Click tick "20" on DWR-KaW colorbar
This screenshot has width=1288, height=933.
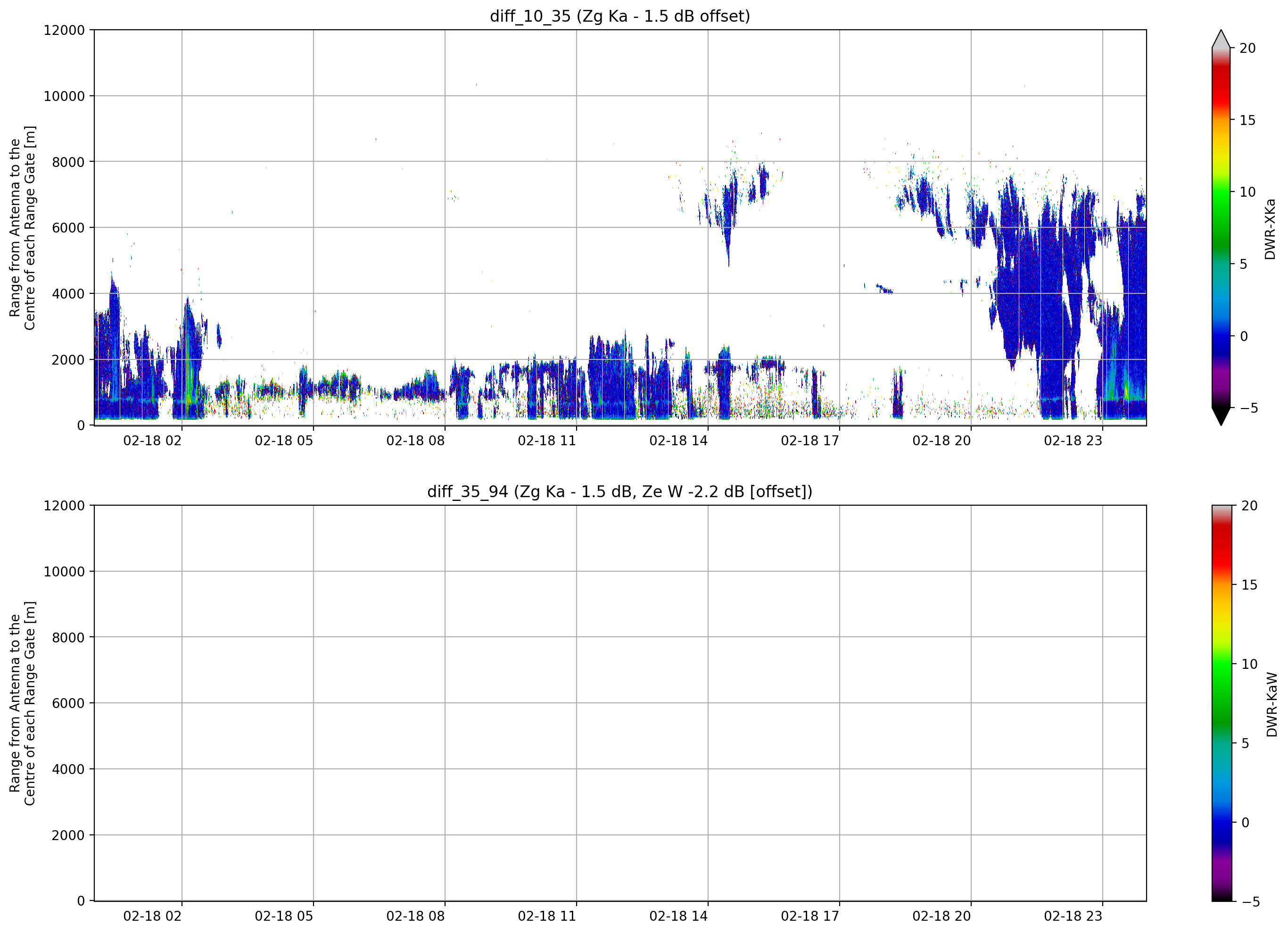tap(1250, 506)
